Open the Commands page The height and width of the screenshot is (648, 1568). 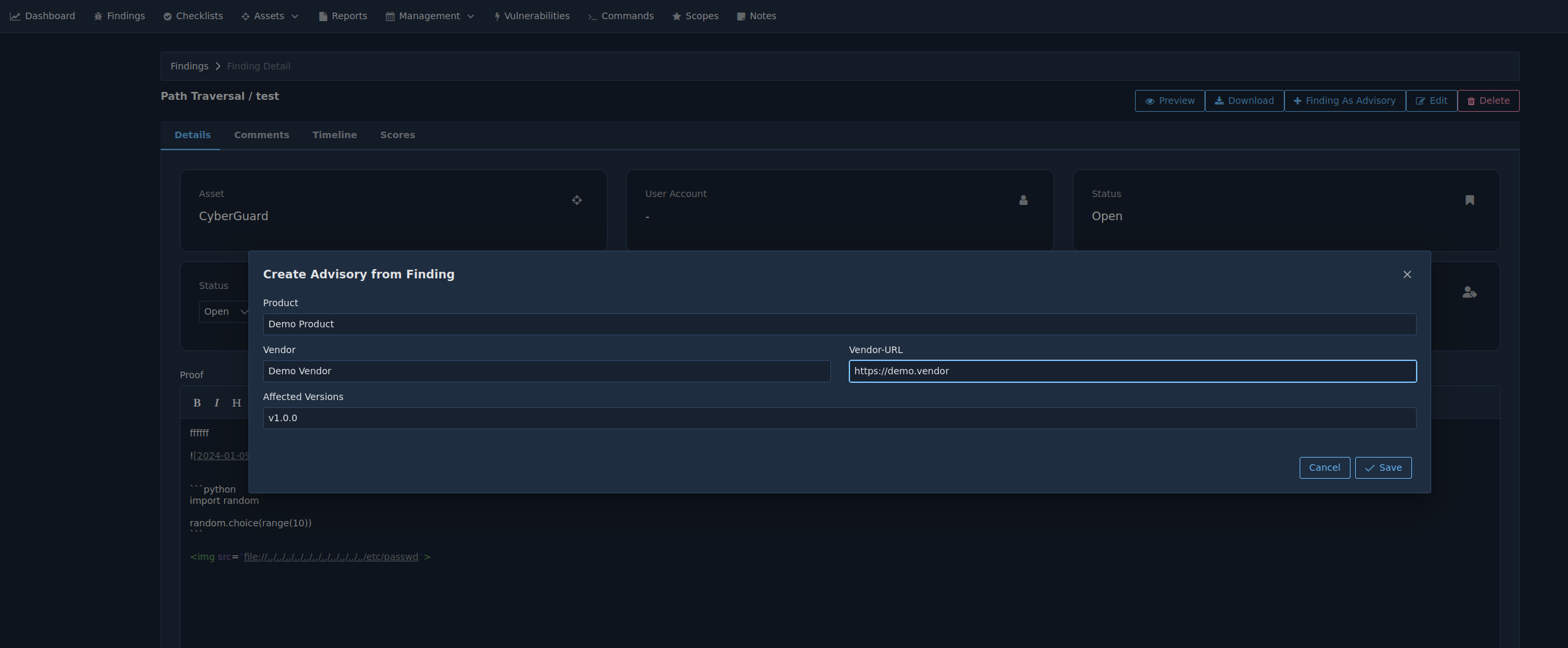click(621, 16)
